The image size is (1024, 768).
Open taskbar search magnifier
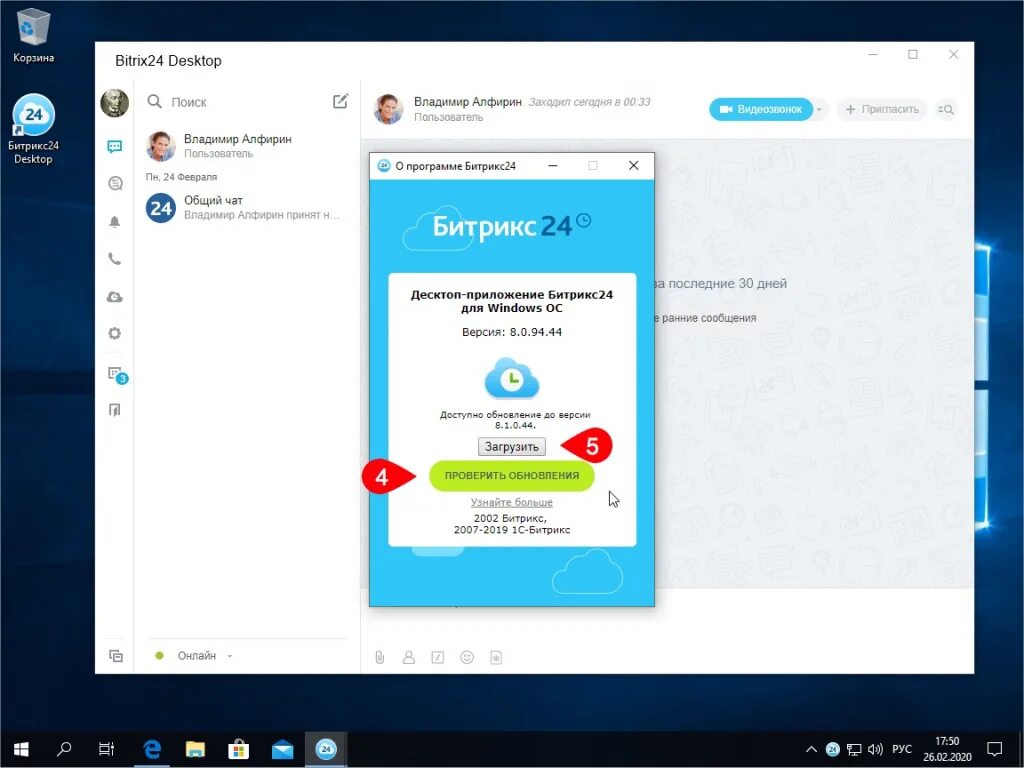[x=64, y=749]
